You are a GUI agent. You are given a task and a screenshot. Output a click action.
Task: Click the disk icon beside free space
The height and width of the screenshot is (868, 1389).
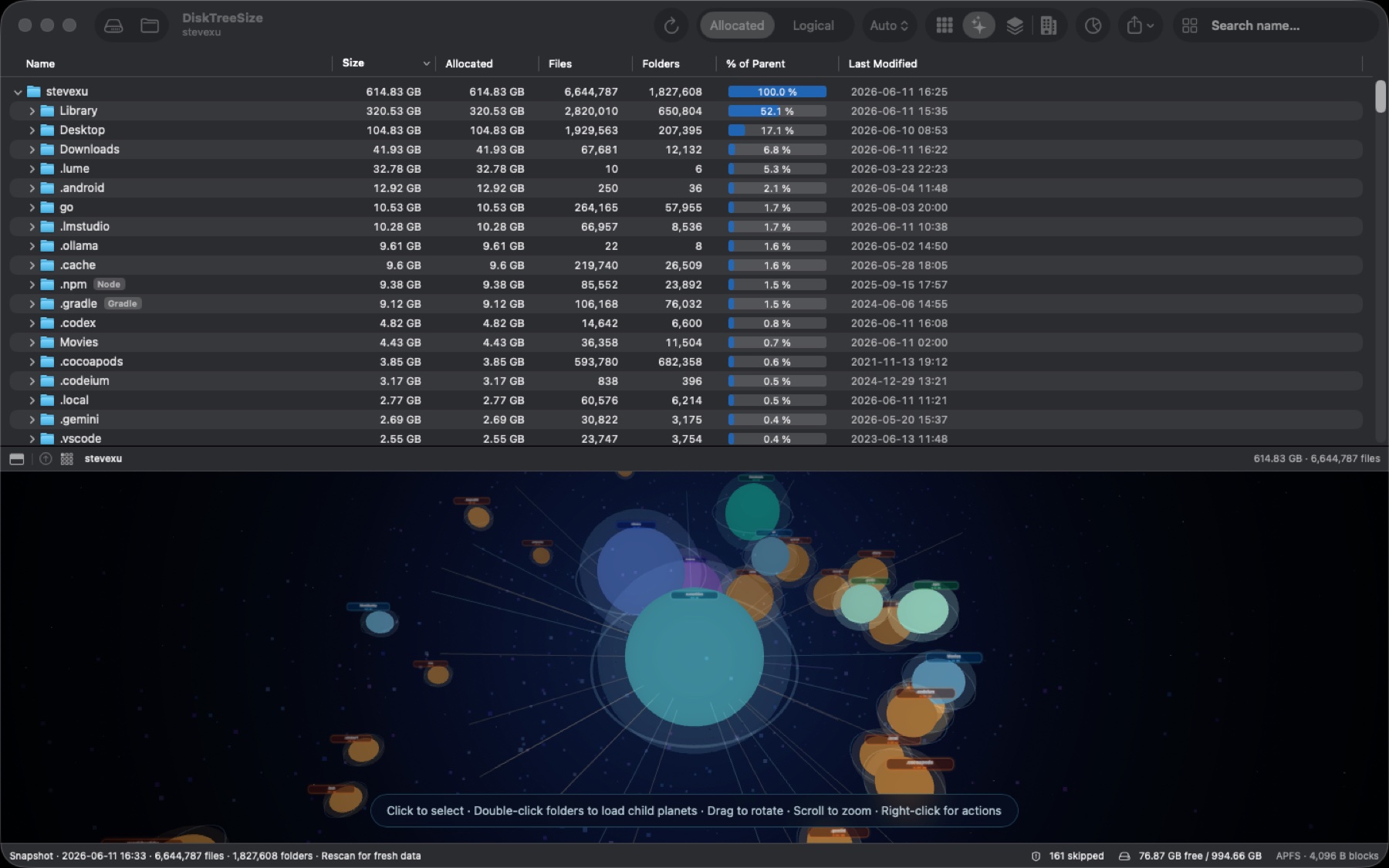coord(1124,856)
